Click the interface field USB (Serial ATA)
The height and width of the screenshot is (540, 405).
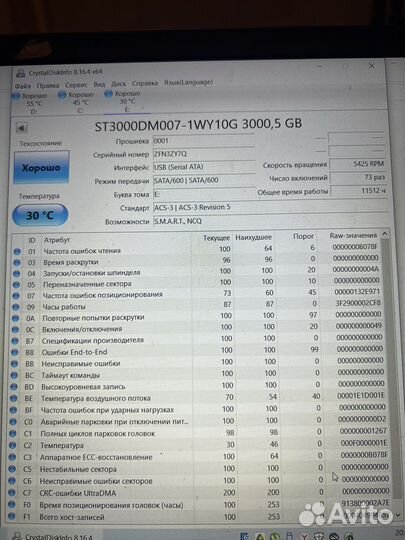point(204,167)
